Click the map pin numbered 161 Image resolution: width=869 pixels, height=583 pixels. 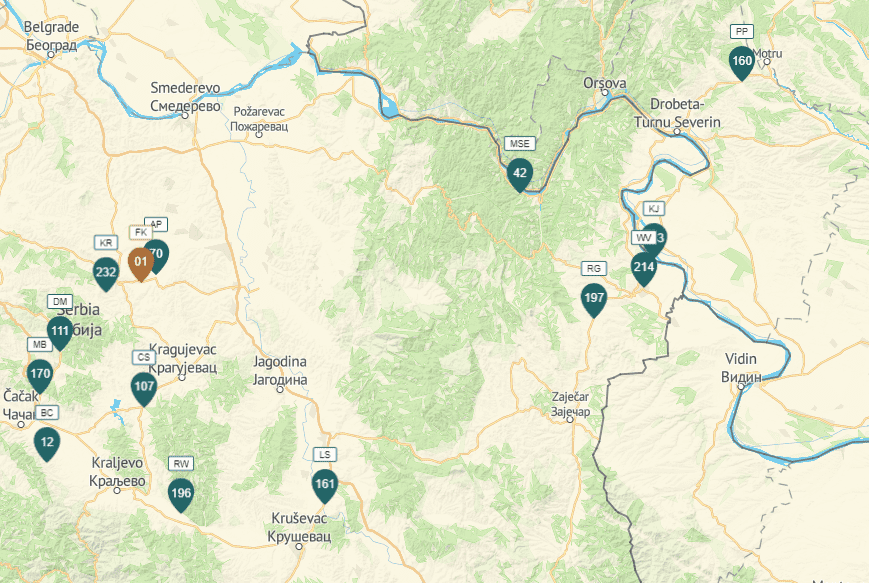(325, 486)
